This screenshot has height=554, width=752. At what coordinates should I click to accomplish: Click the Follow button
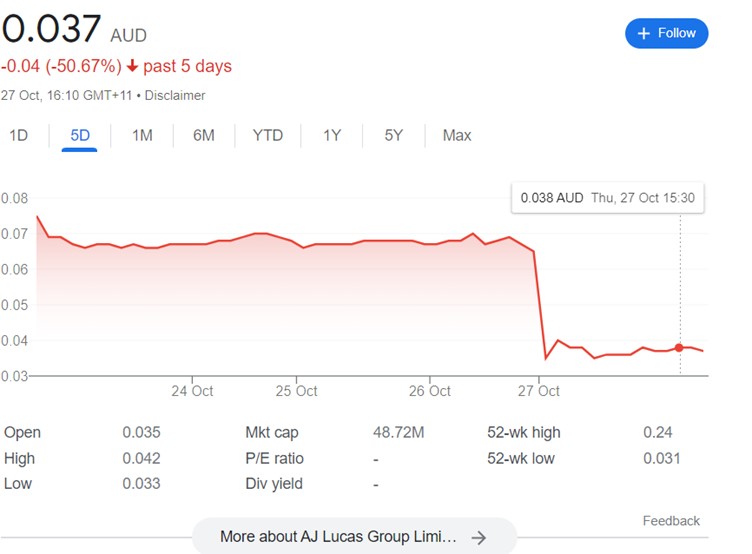[667, 33]
